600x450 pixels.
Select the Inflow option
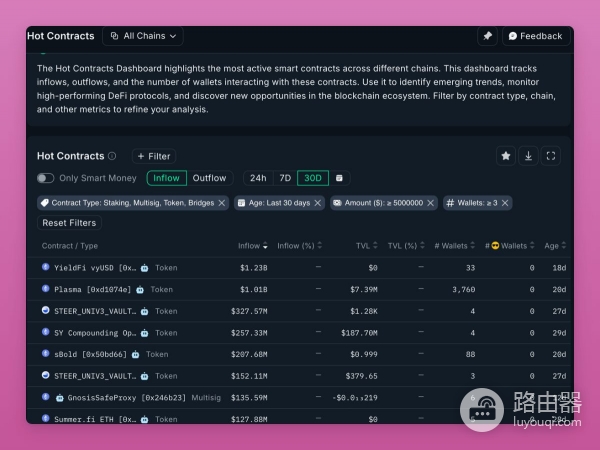(x=166, y=178)
